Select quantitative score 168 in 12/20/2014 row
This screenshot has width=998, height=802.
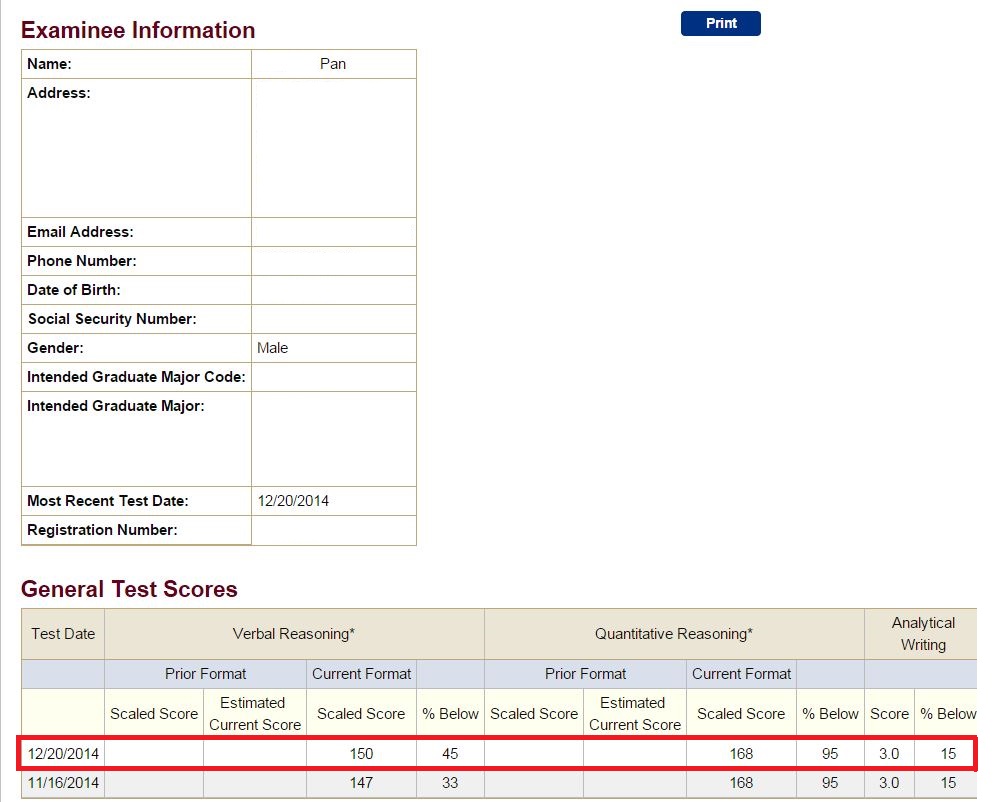[x=741, y=754]
